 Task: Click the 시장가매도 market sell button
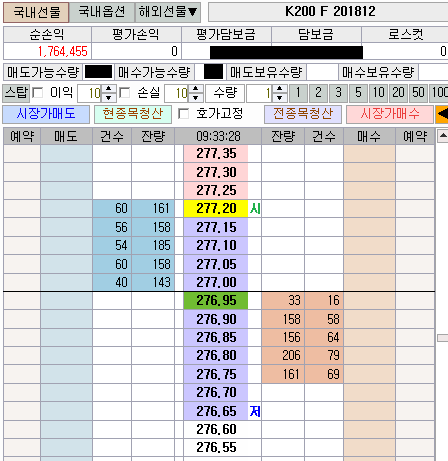click(46, 114)
